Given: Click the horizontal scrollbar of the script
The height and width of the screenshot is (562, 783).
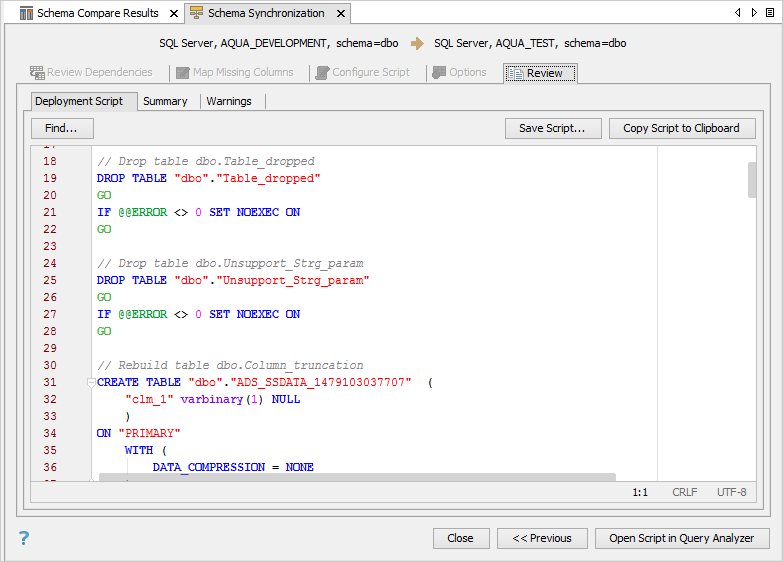Looking at the screenshot, I should 370,478.
